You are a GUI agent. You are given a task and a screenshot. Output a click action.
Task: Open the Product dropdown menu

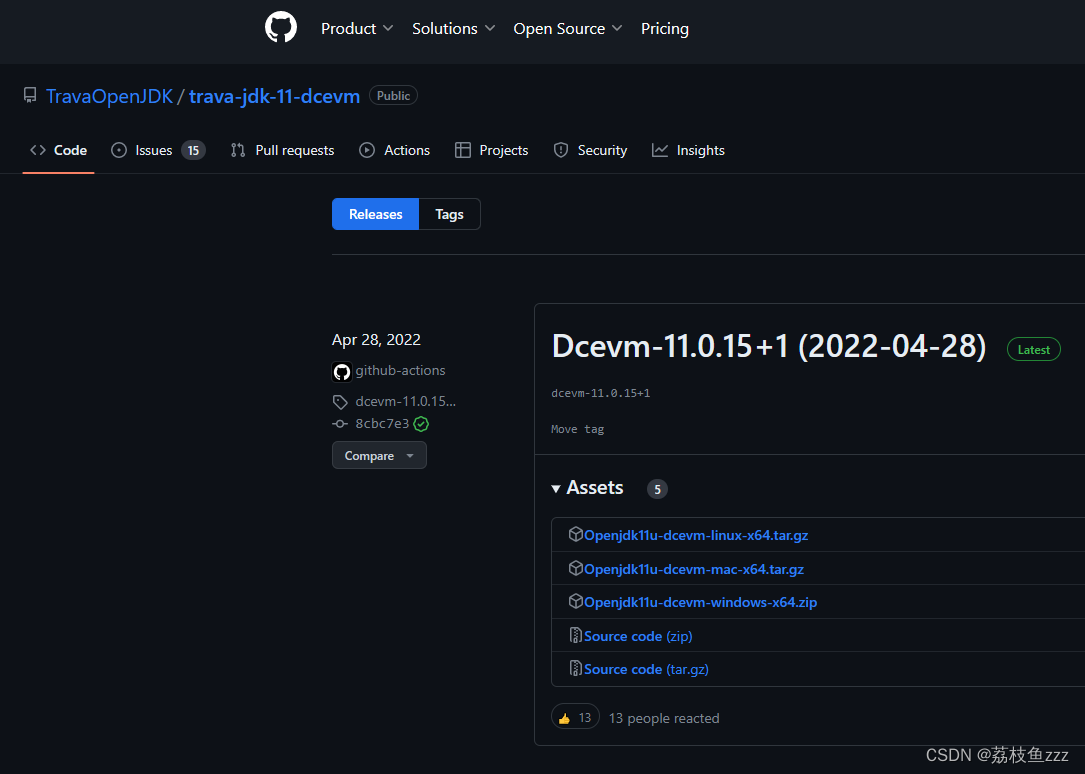[x=357, y=28]
